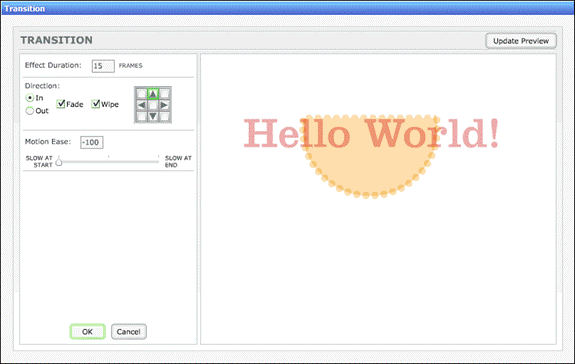Pick the top-left corner direction cell

coord(142,94)
